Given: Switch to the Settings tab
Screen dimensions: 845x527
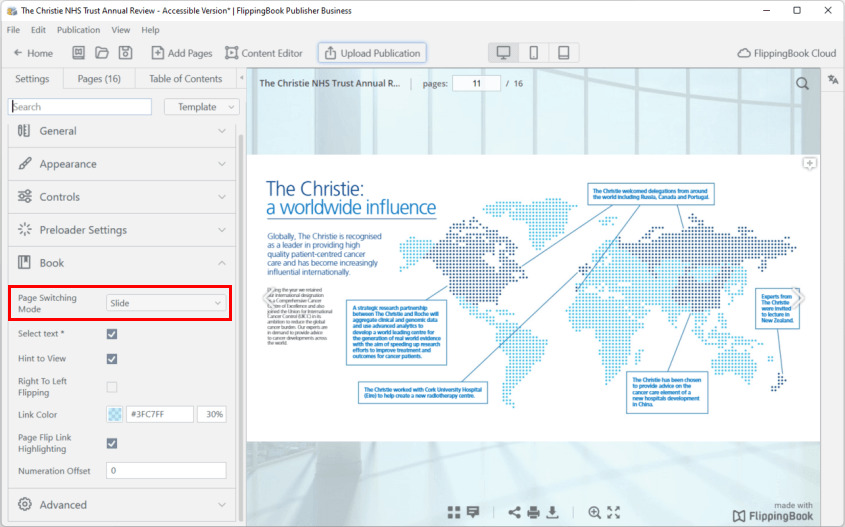Looking at the screenshot, I should 32,79.
